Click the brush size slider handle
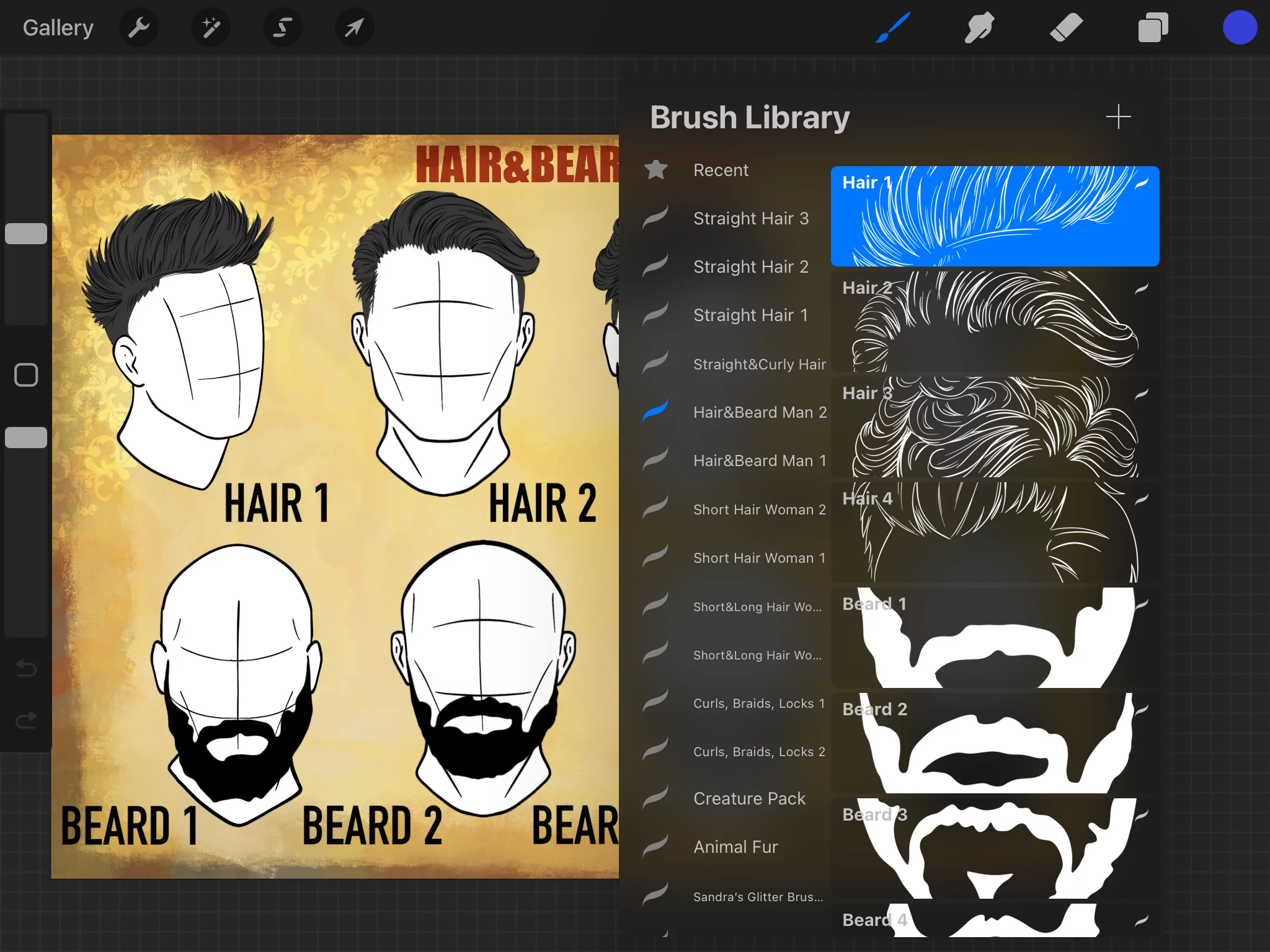Image resolution: width=1270 pixels, height=952 pixels. tap(26, 234)
